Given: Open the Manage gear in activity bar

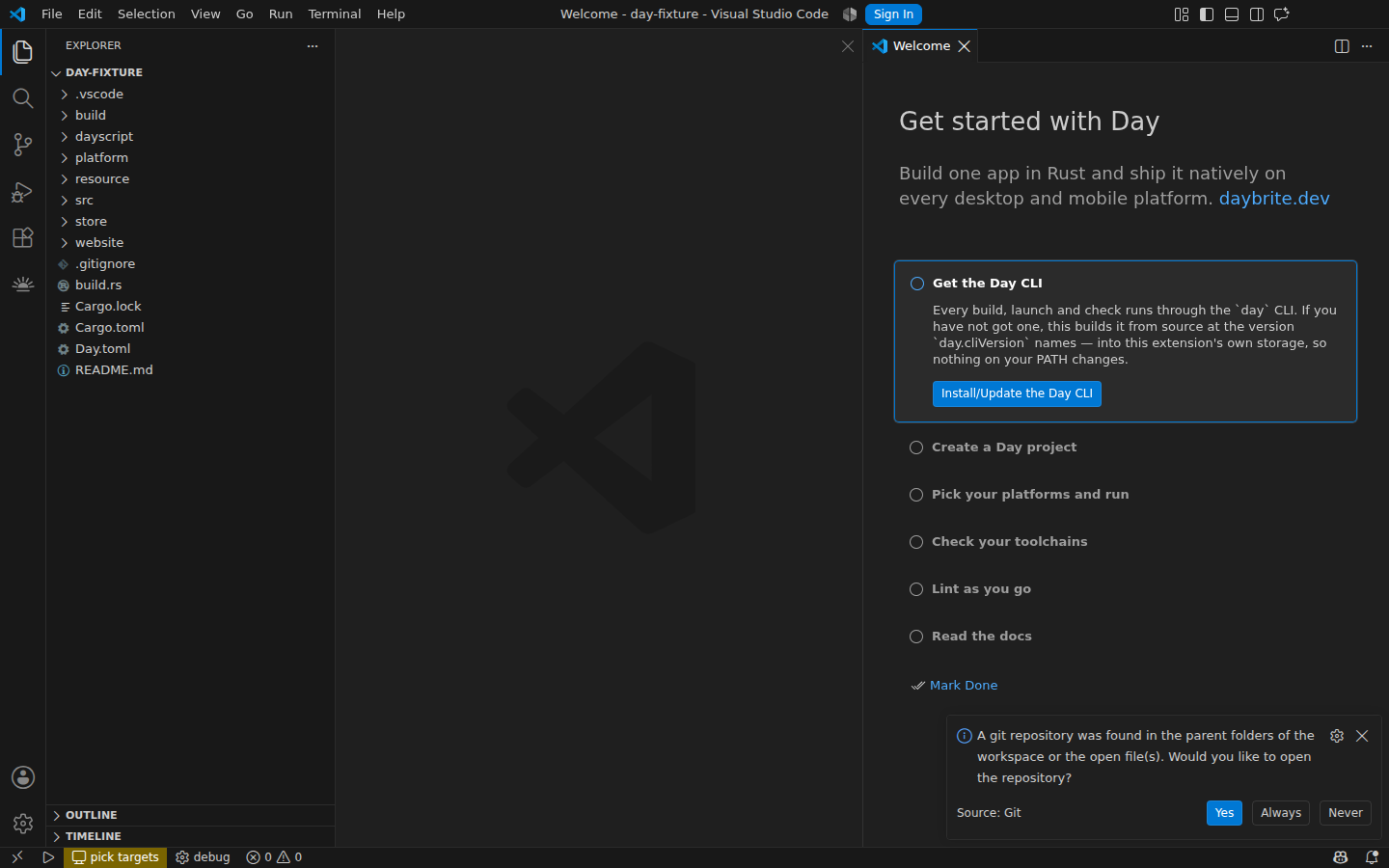Looking at the screenshot, I should click(x=23, y=824).
